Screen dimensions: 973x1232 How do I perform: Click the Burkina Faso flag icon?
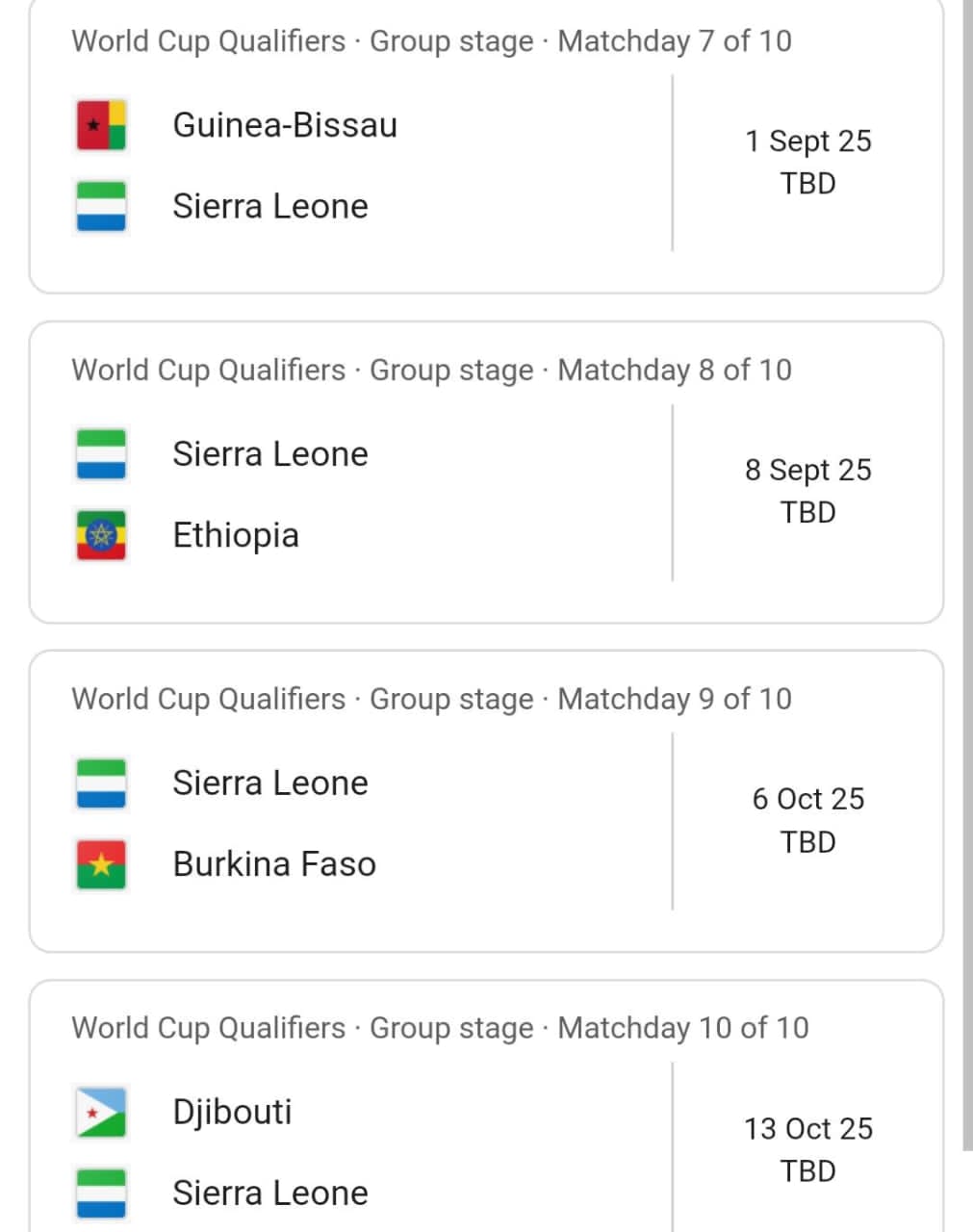pos(101,864)
